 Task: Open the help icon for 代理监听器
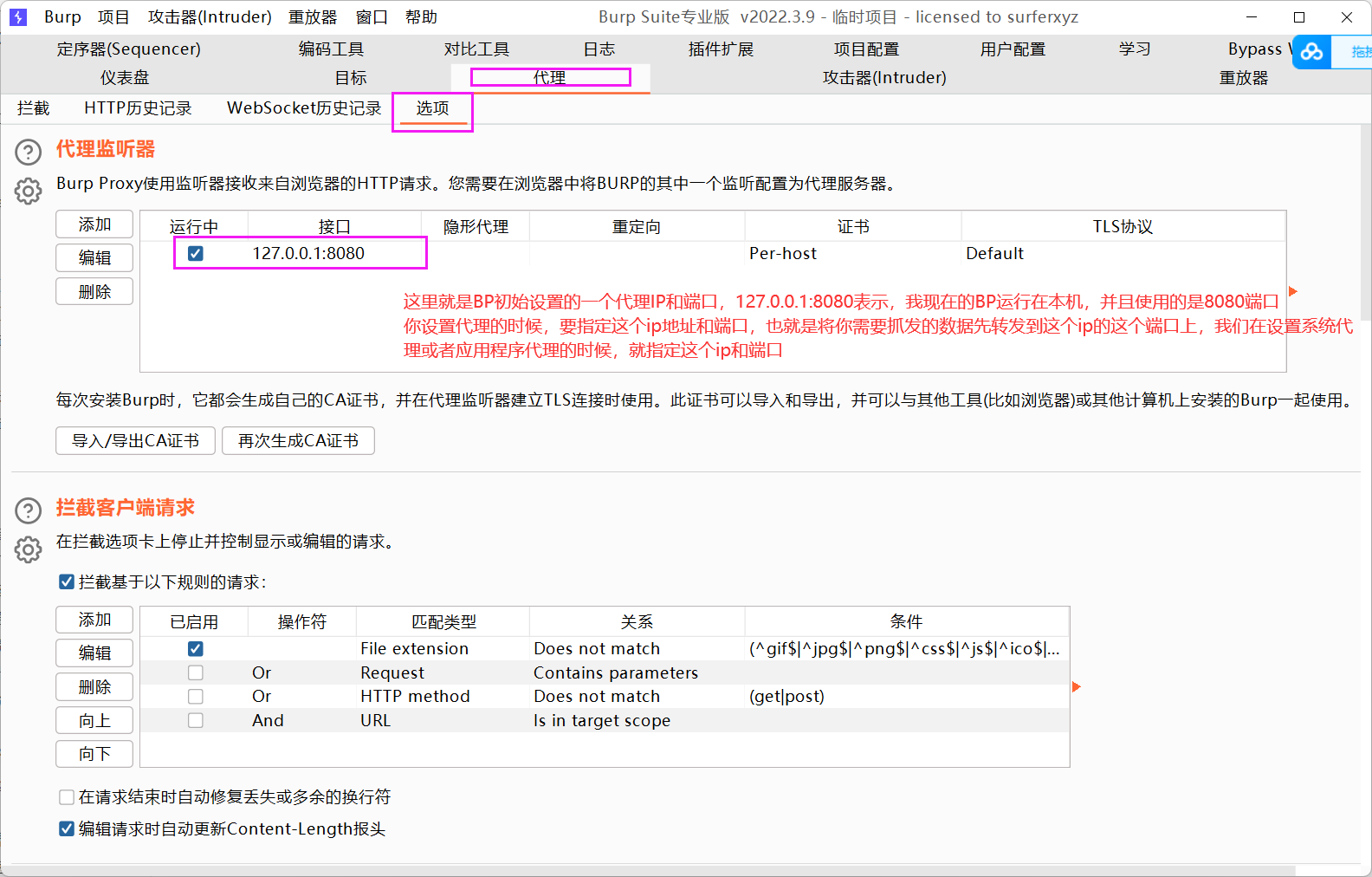point(28,153)
